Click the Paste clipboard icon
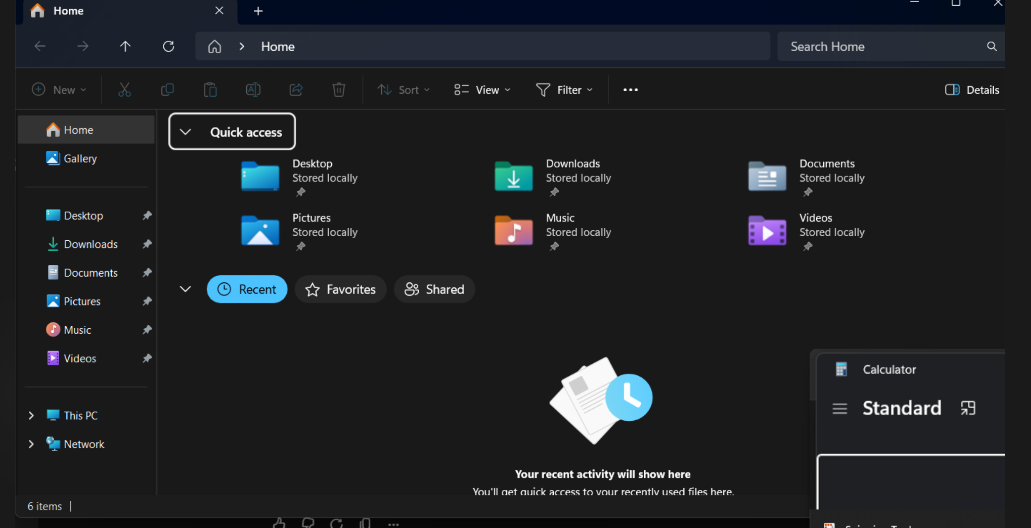This screenshot has width=1031, height=528. [210, 90]
